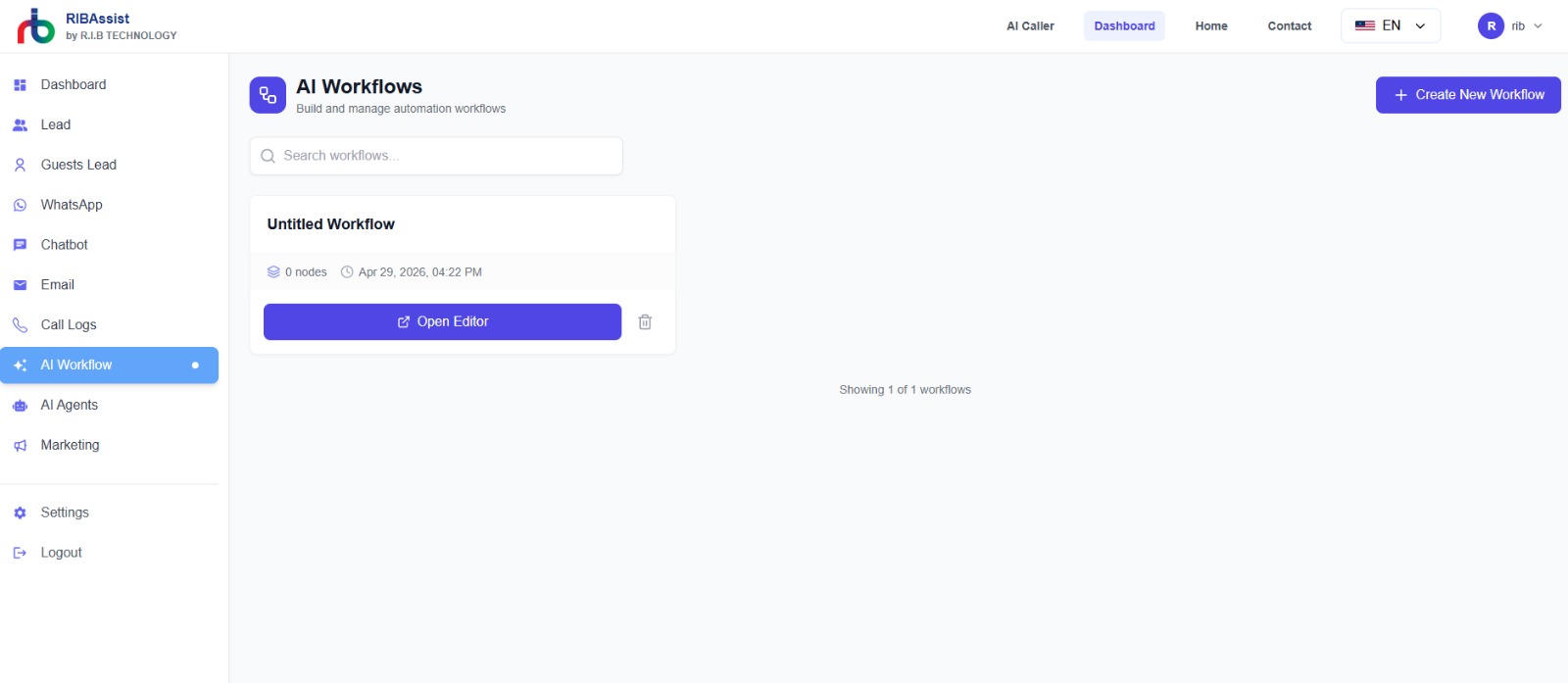Open Dashboard from the sidebar

[109, 85]
